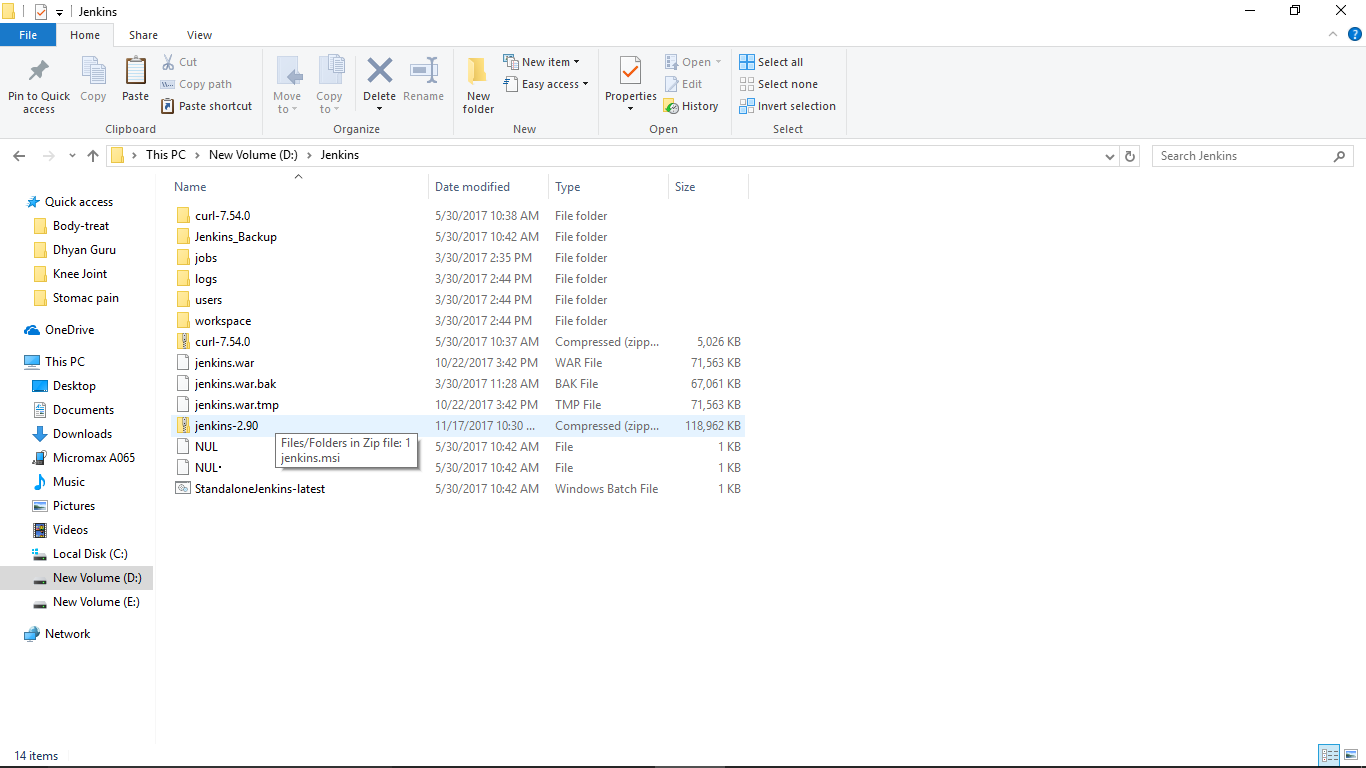Viewport: 1366px width, 768px height.
Task: Refresh the folder view
Action: click(x=1129, y=155)
